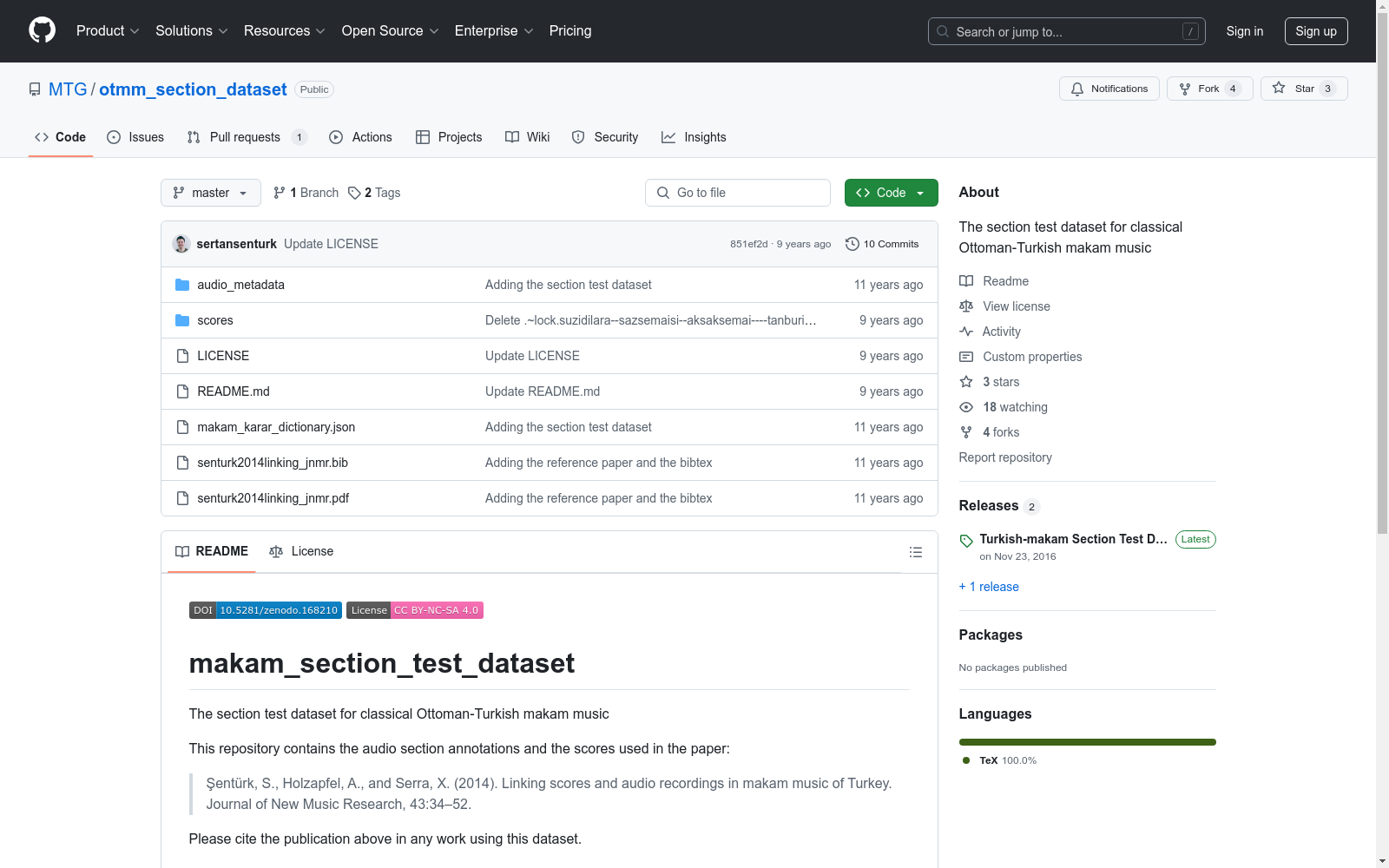
Task: Click sertansenturk's avatar image
Action: pyautogui.click(x=181, y=244)
